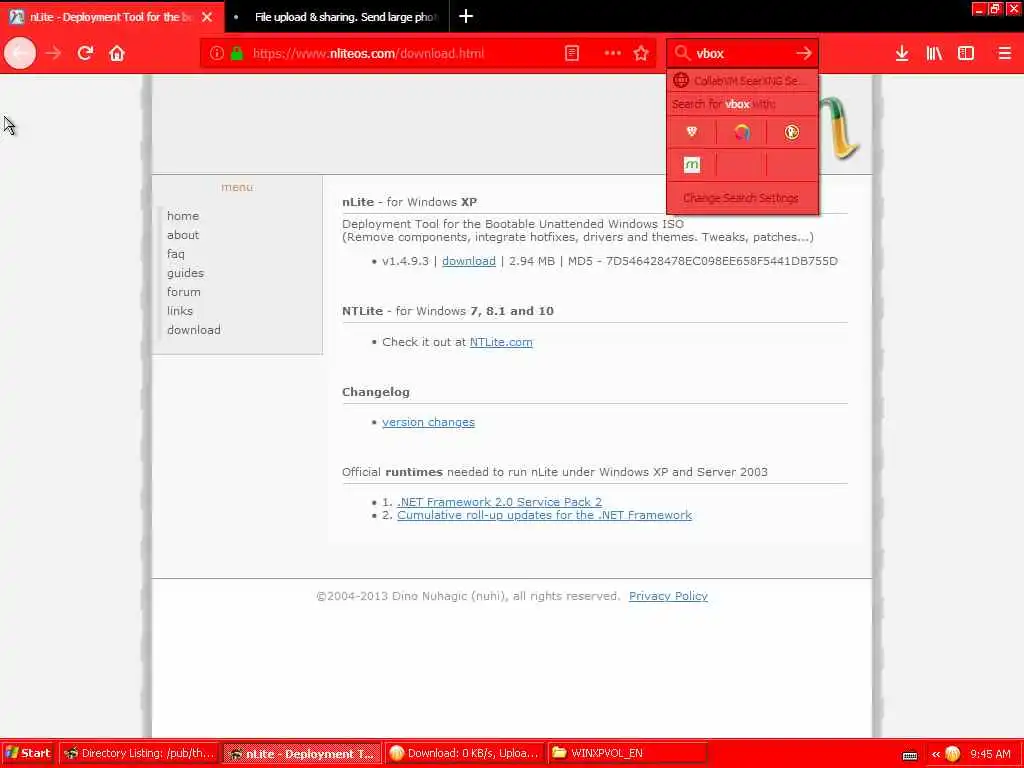
Task: Open the downloads panel
Action: pos(902,53)
